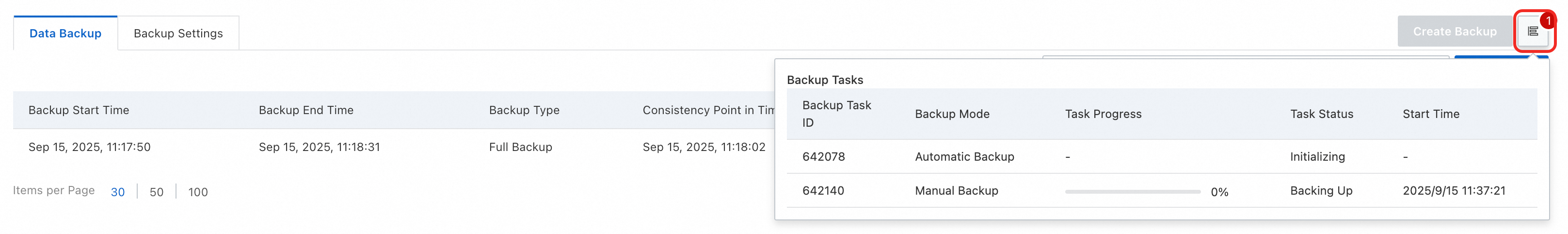Viewport: 1568px width, 234px height.
Task: Click the Backup End Time column header
Action: coord(305,110)
